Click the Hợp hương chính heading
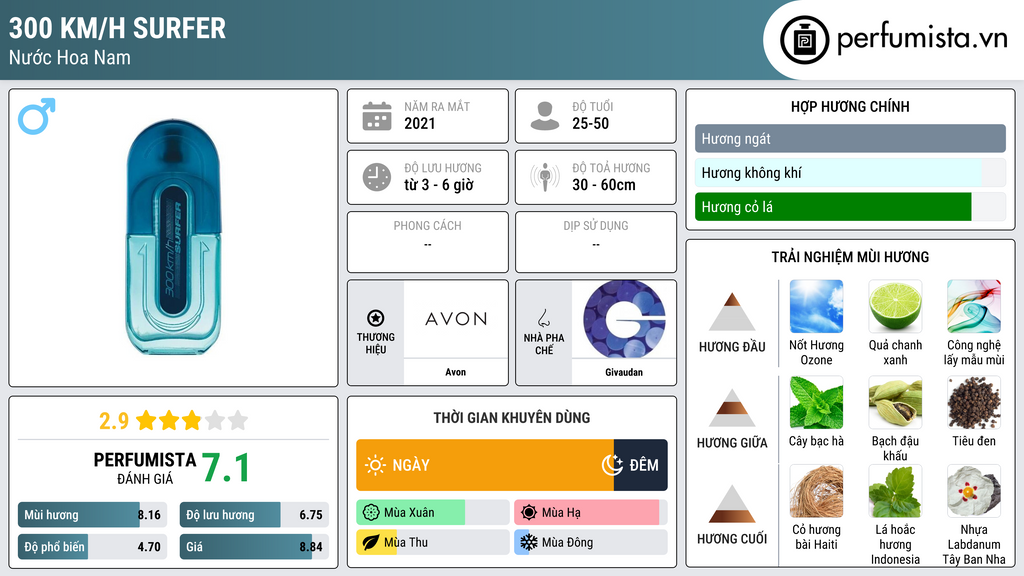 coord(850,106)
